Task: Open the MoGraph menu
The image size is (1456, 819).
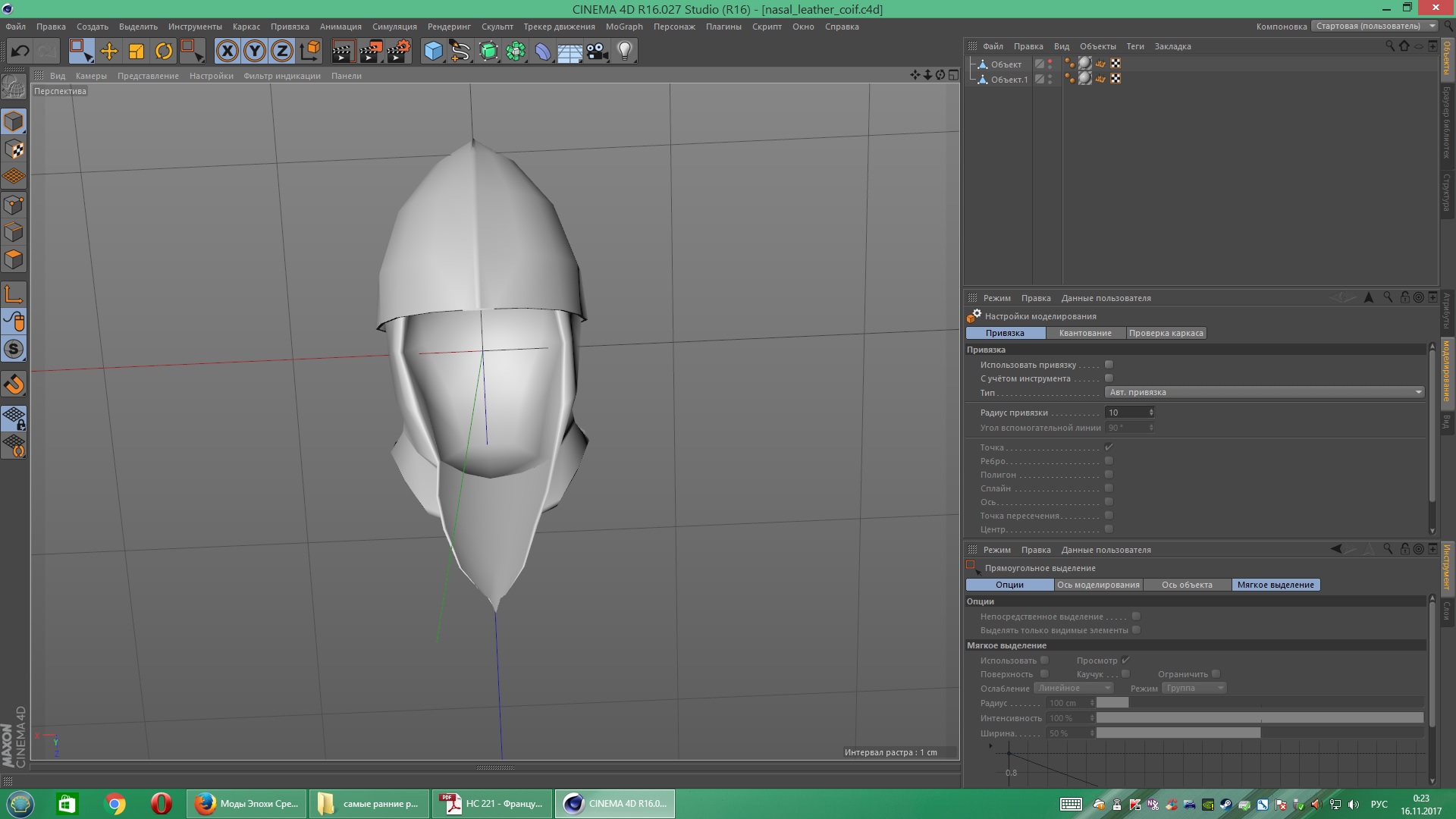Action: (624, 27)
